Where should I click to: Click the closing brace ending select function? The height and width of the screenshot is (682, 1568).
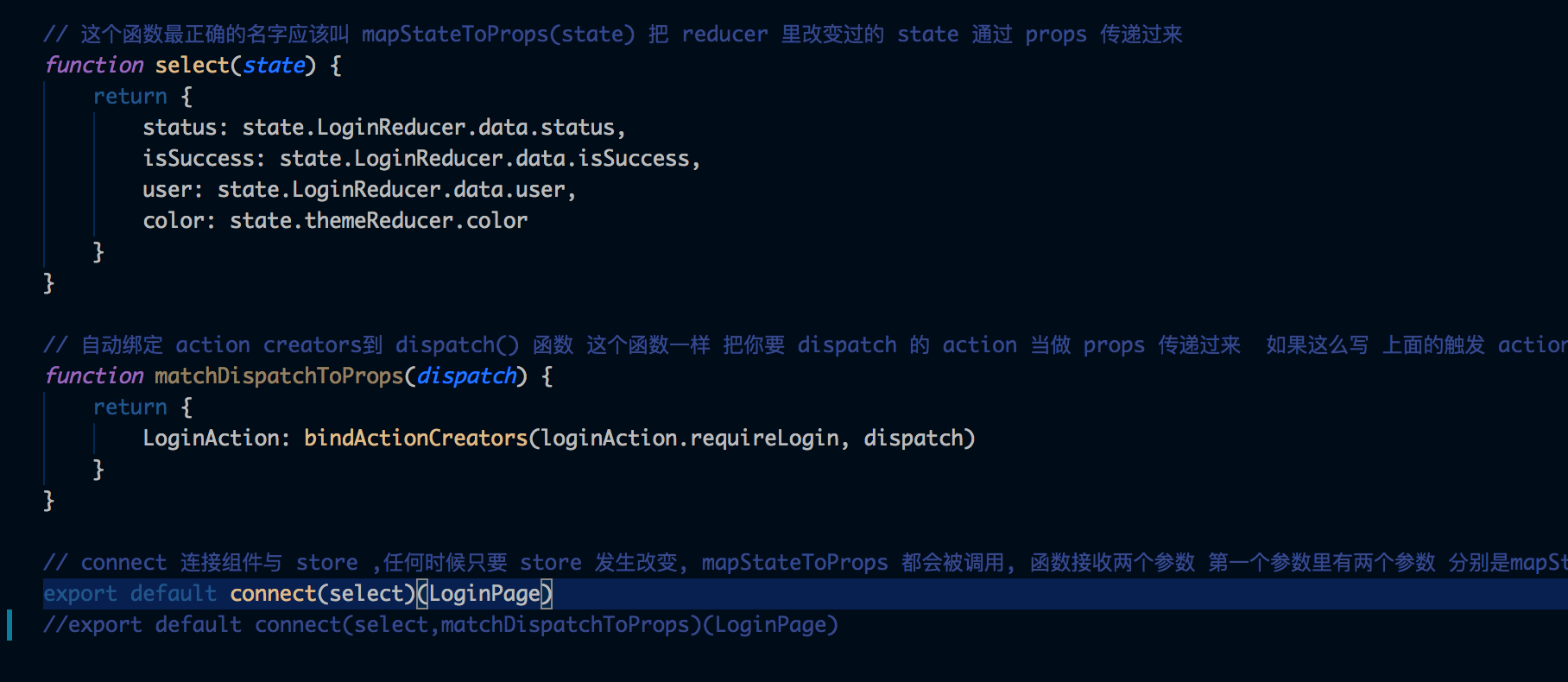pyautogui.click(x=49, y=283)
